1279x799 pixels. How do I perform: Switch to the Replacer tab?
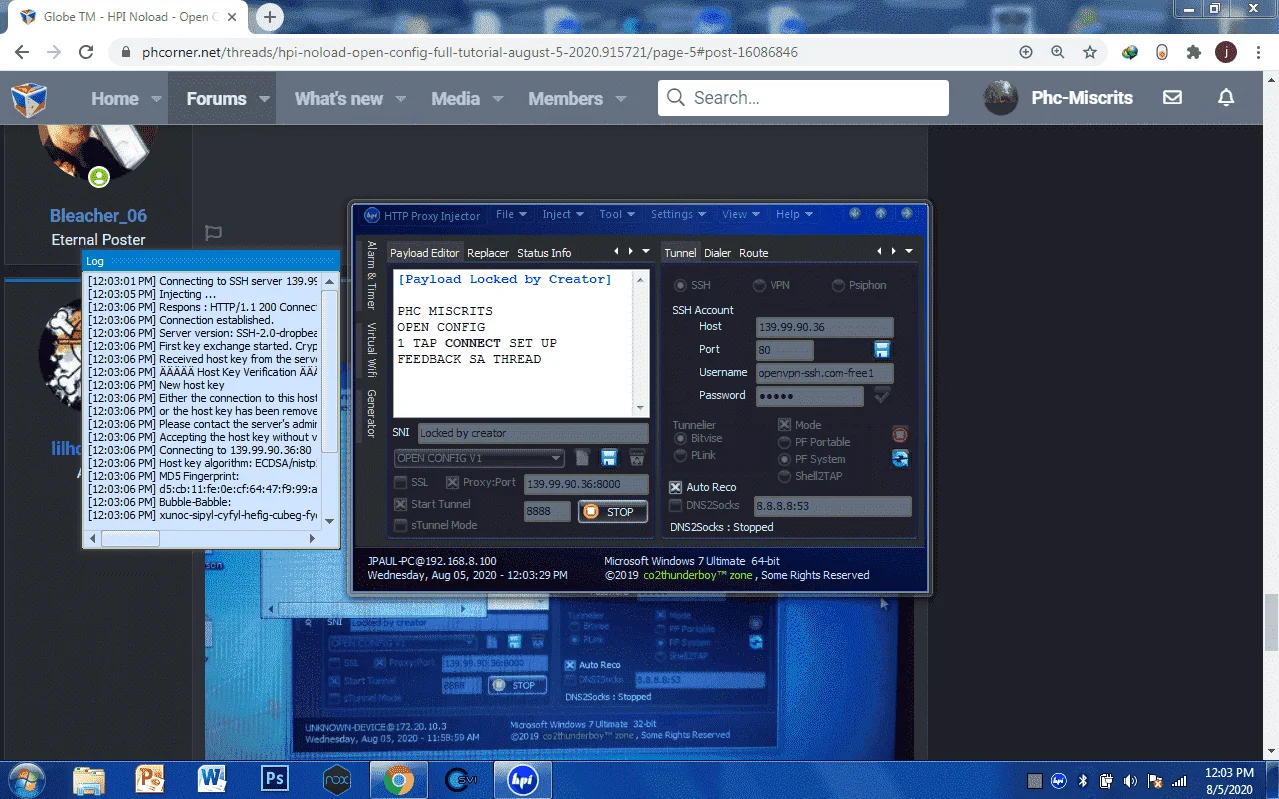(488, 253)
